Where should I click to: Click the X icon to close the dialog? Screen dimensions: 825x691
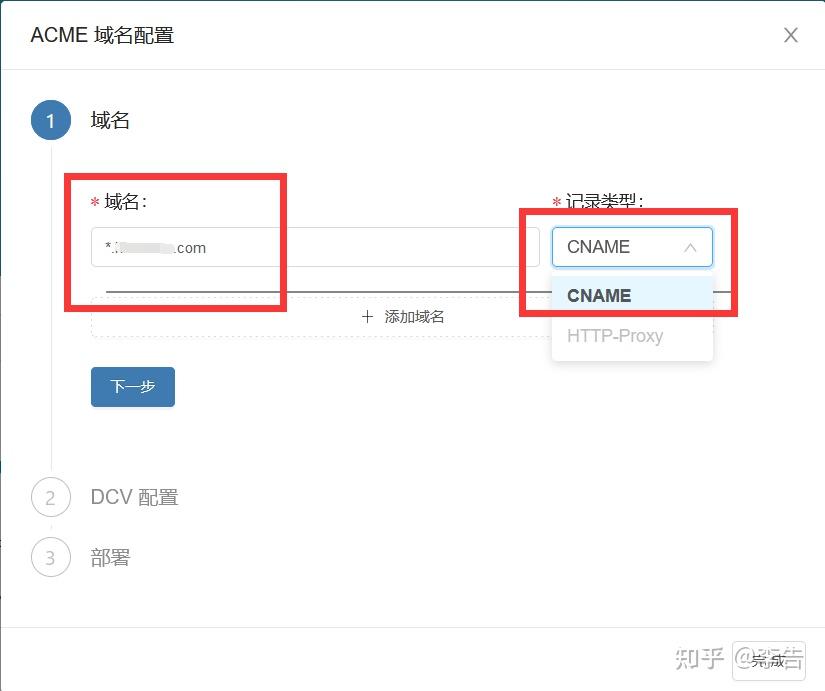(x=791, y=34)
